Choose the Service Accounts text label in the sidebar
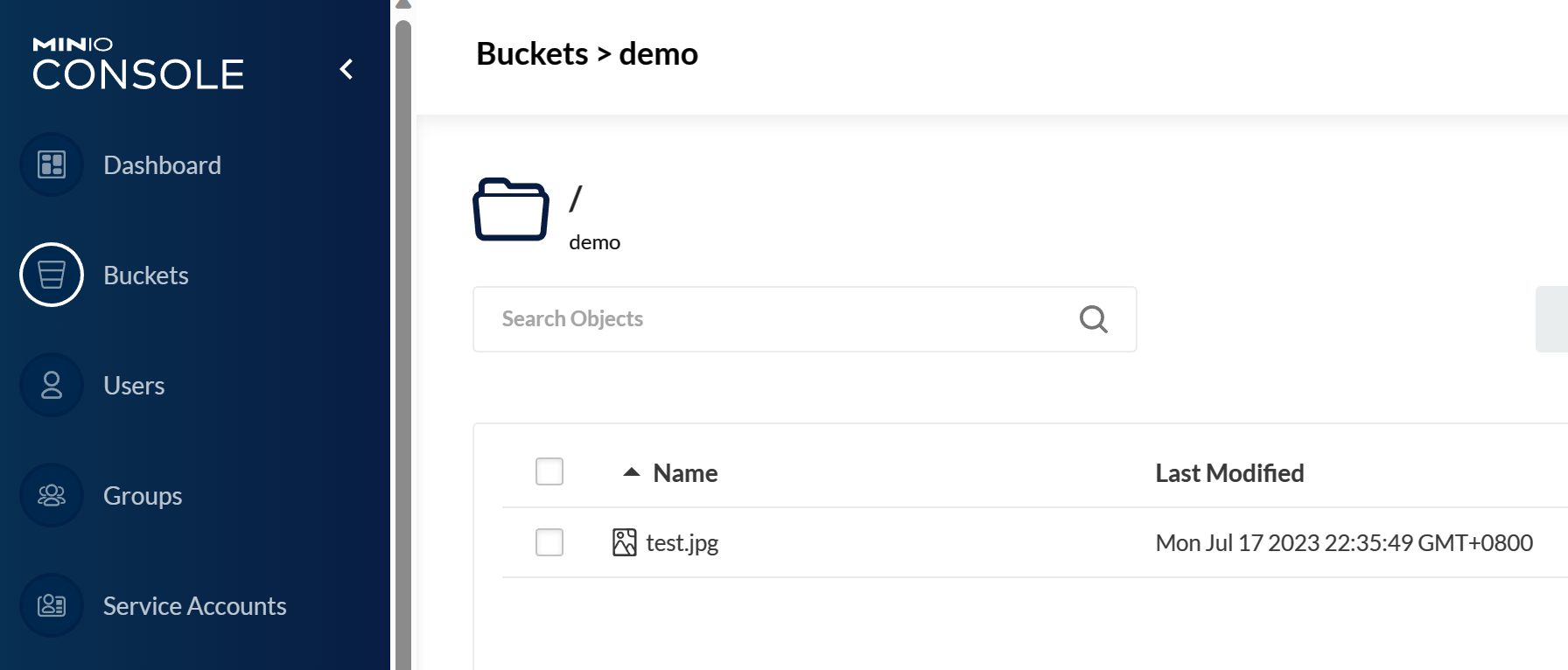 (x=194, y=606)
